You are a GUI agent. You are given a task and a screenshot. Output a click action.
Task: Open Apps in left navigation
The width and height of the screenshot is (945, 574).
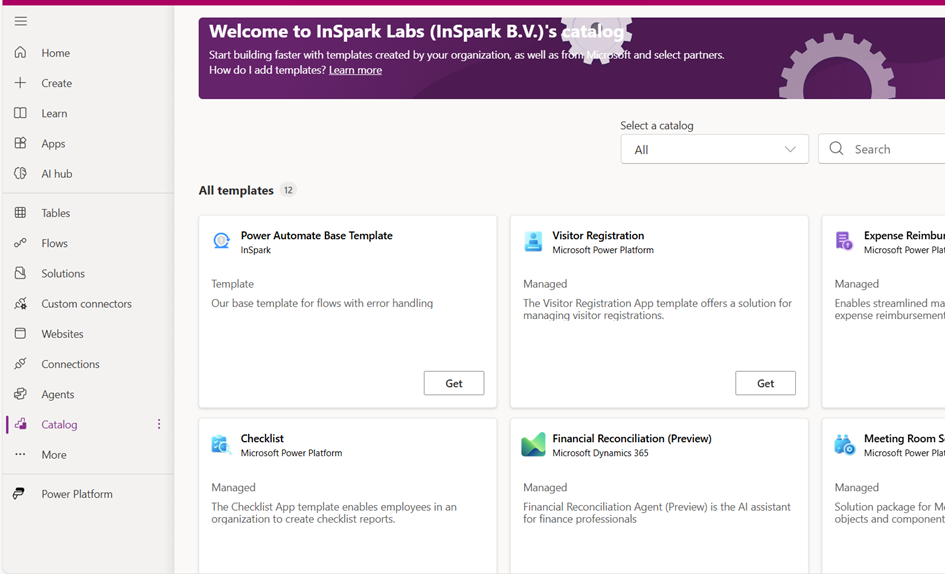click(53, 144)
